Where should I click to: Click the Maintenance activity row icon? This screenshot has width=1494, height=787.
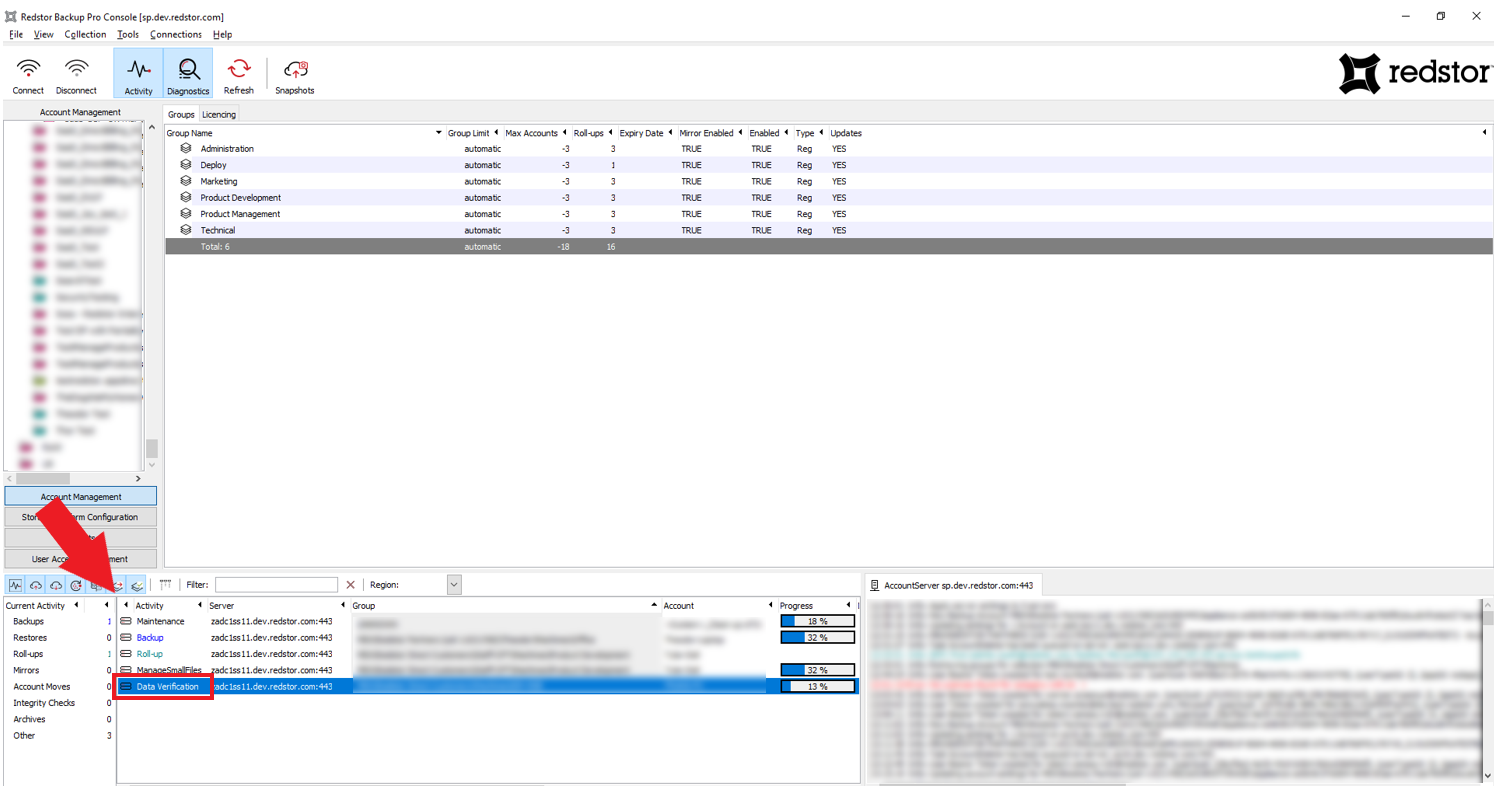coord(126,621)
